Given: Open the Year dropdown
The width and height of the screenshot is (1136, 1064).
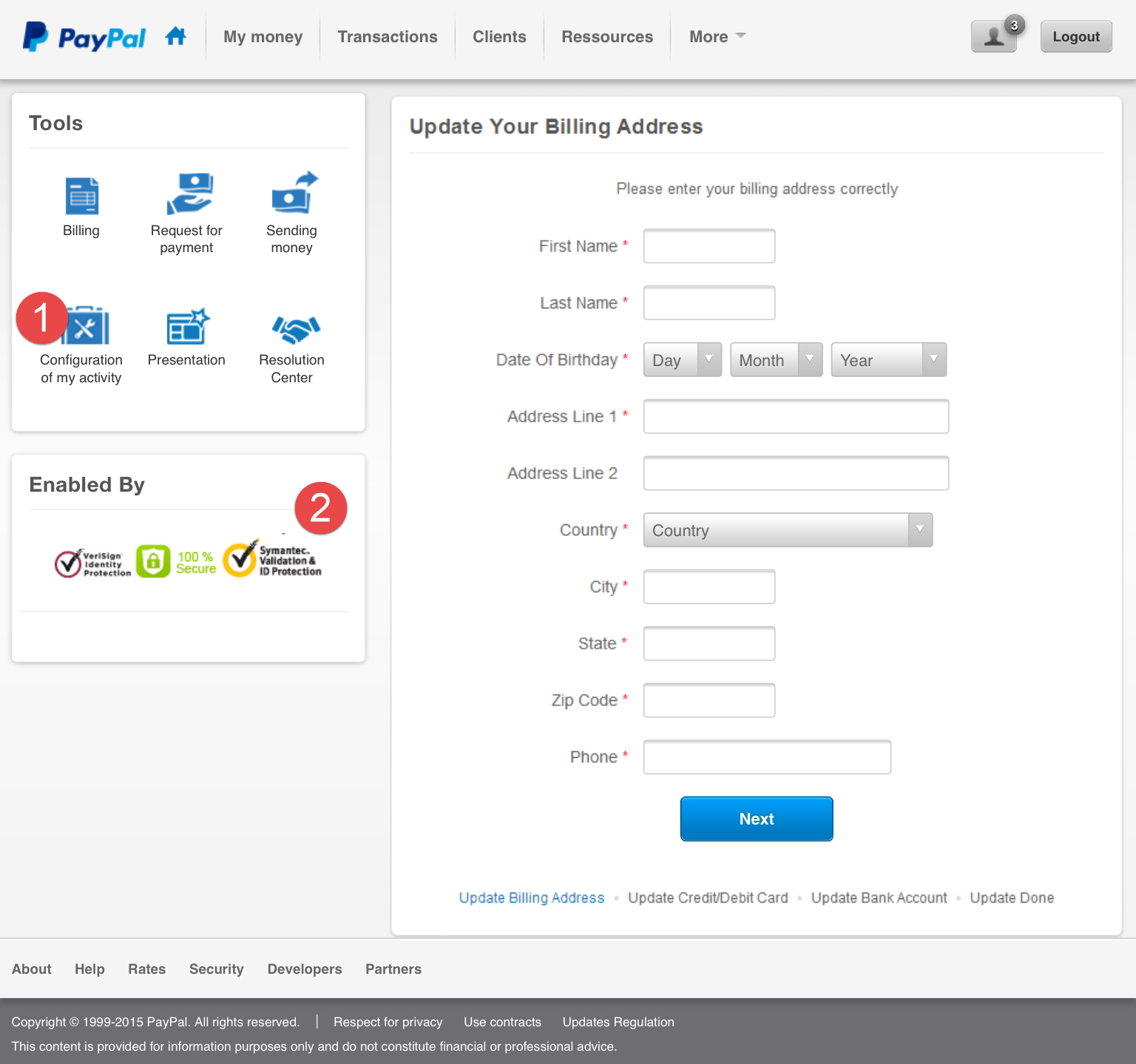Looking at the screenshot, I should point(888,360).
